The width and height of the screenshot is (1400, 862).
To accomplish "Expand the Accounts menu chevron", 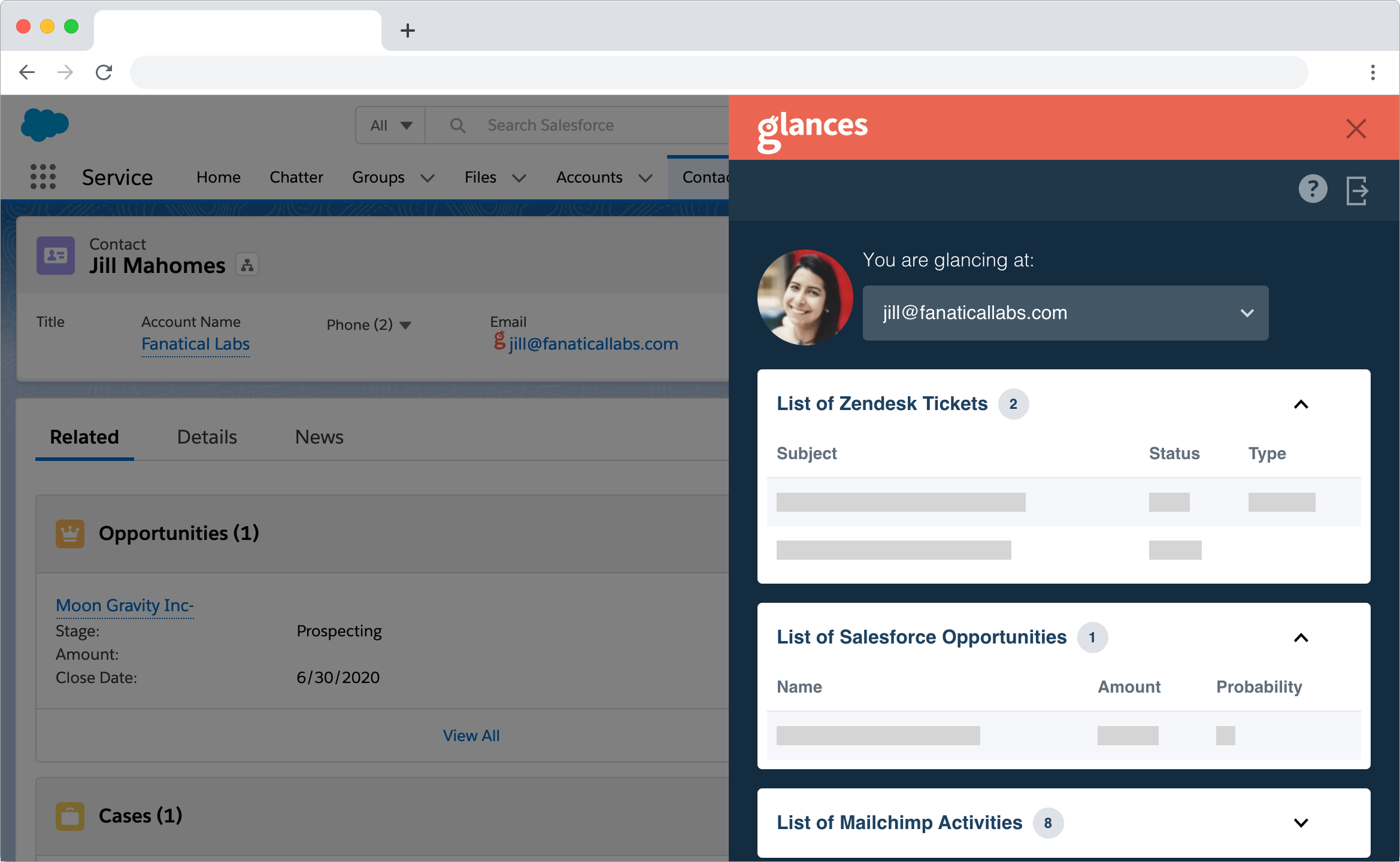I will click(x=645, y=178).
